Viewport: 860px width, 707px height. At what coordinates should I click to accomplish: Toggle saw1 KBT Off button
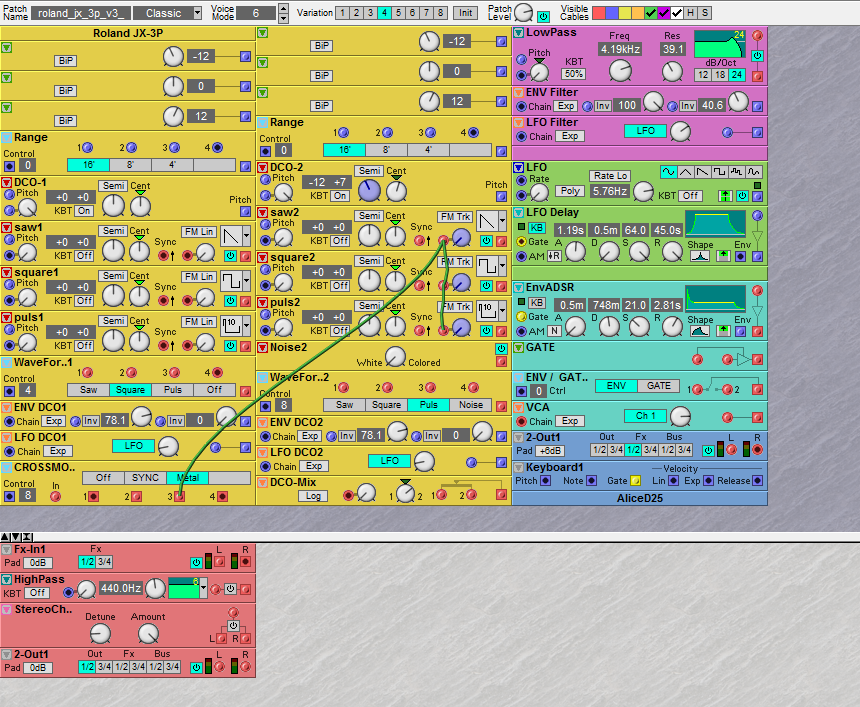[x=84, y=256]
